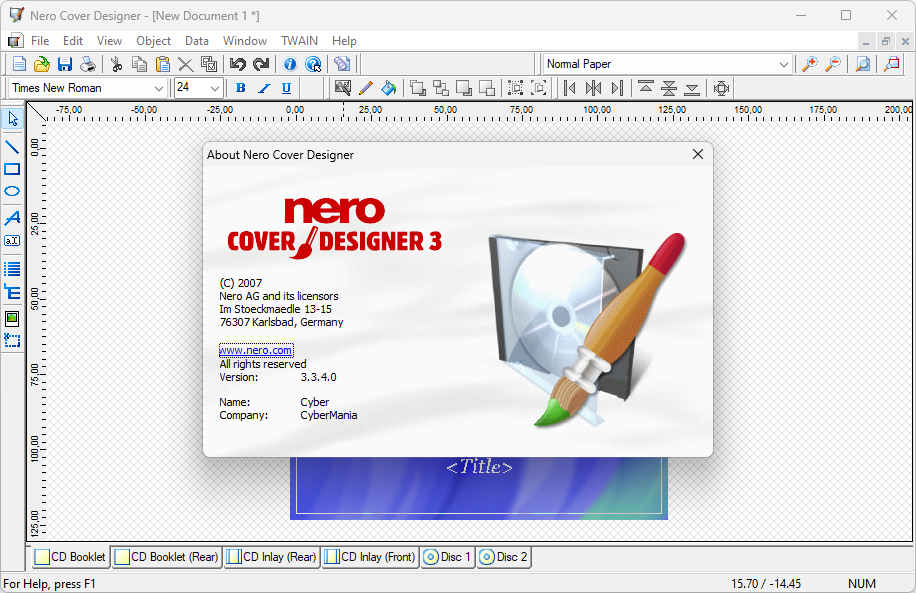This screenshot has height=593, width=916.
Task: Open the Help menu
Action: [x=344, y=41]
